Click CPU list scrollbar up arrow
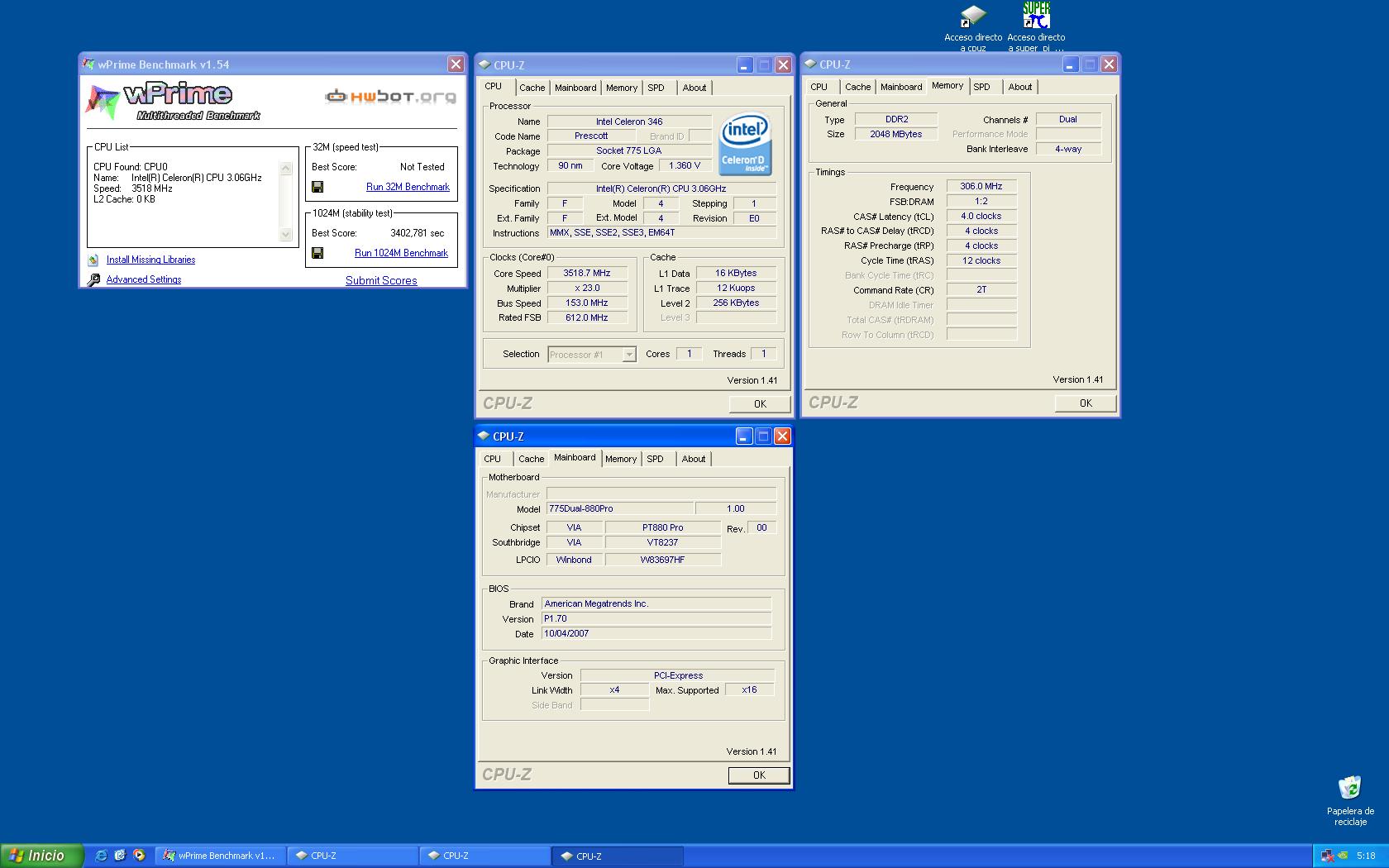 click(286, 168)
